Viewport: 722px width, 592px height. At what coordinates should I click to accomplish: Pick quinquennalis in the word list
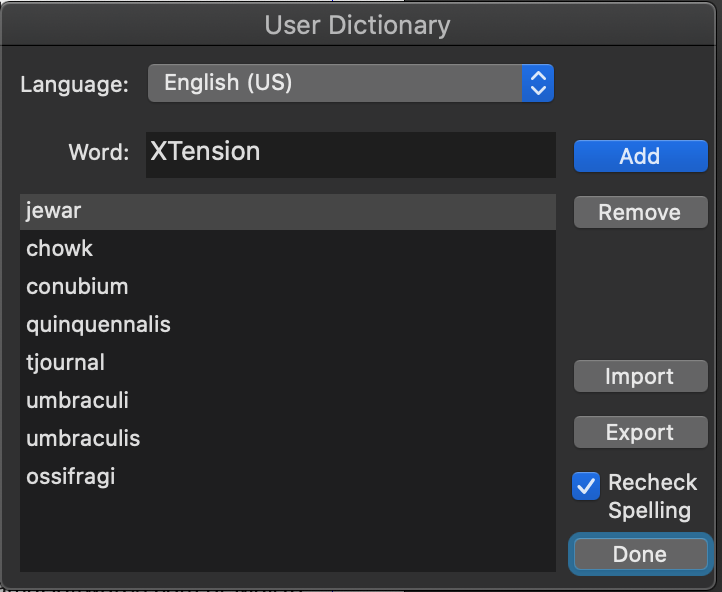(x=288, y=325)
